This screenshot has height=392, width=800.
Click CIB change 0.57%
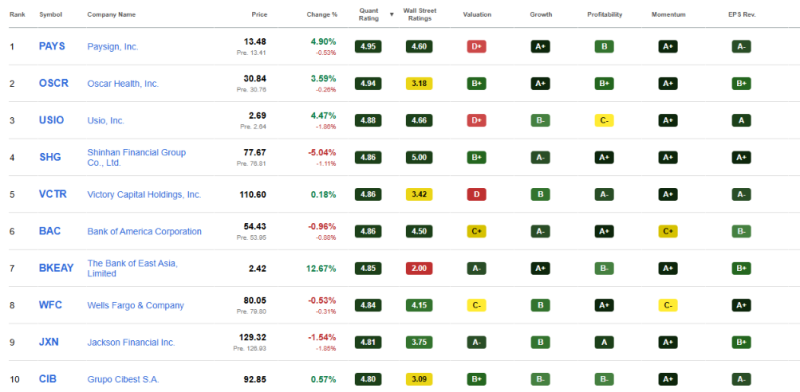point(323,379)
